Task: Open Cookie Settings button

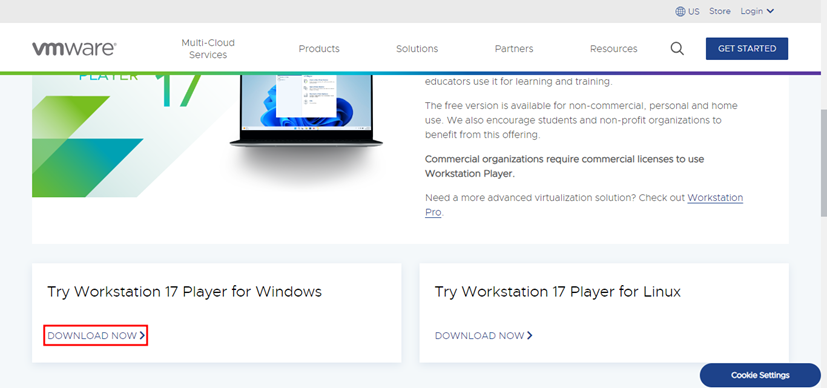Action: [760, 375]
